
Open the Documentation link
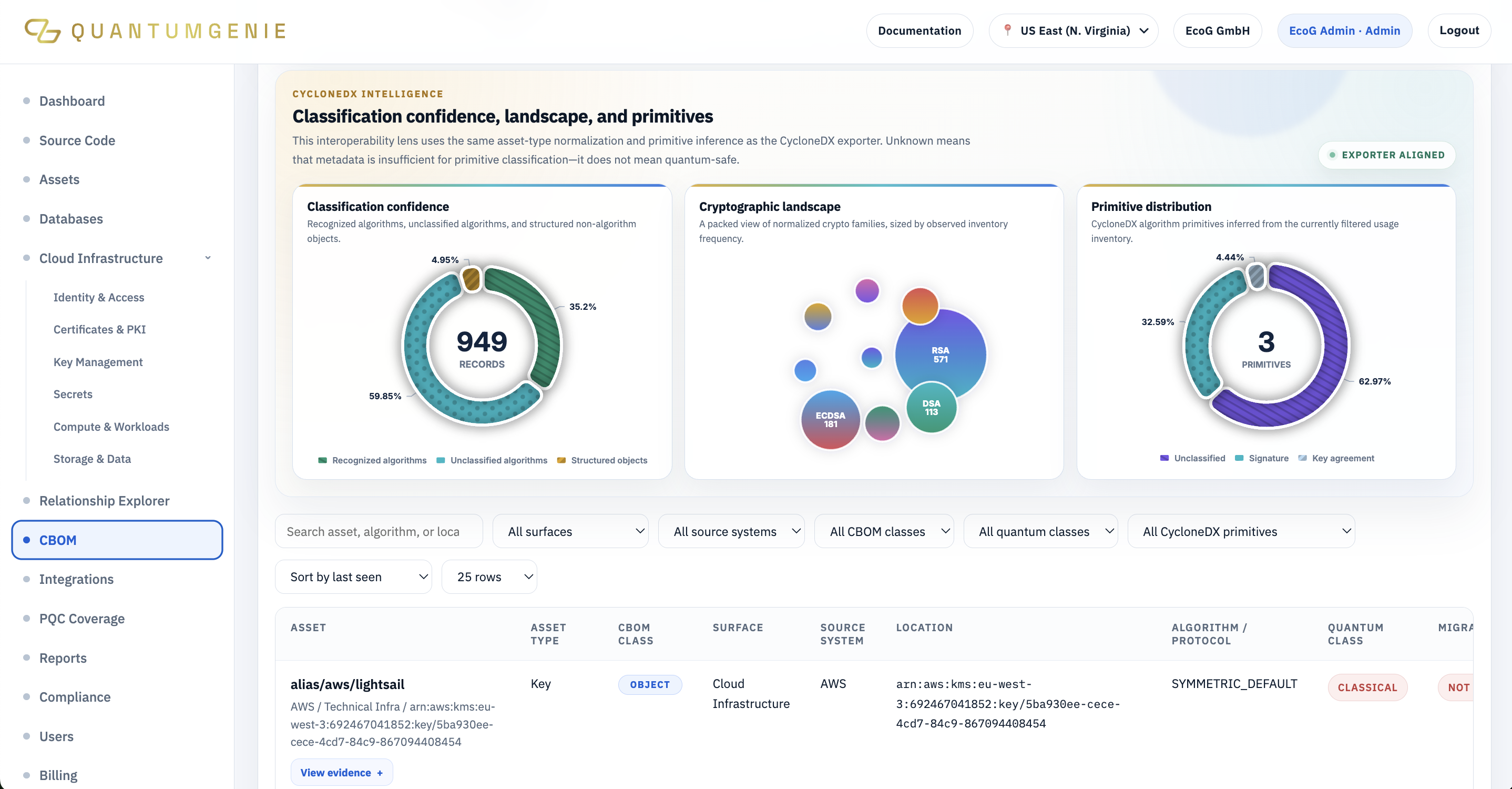[919, 31]
